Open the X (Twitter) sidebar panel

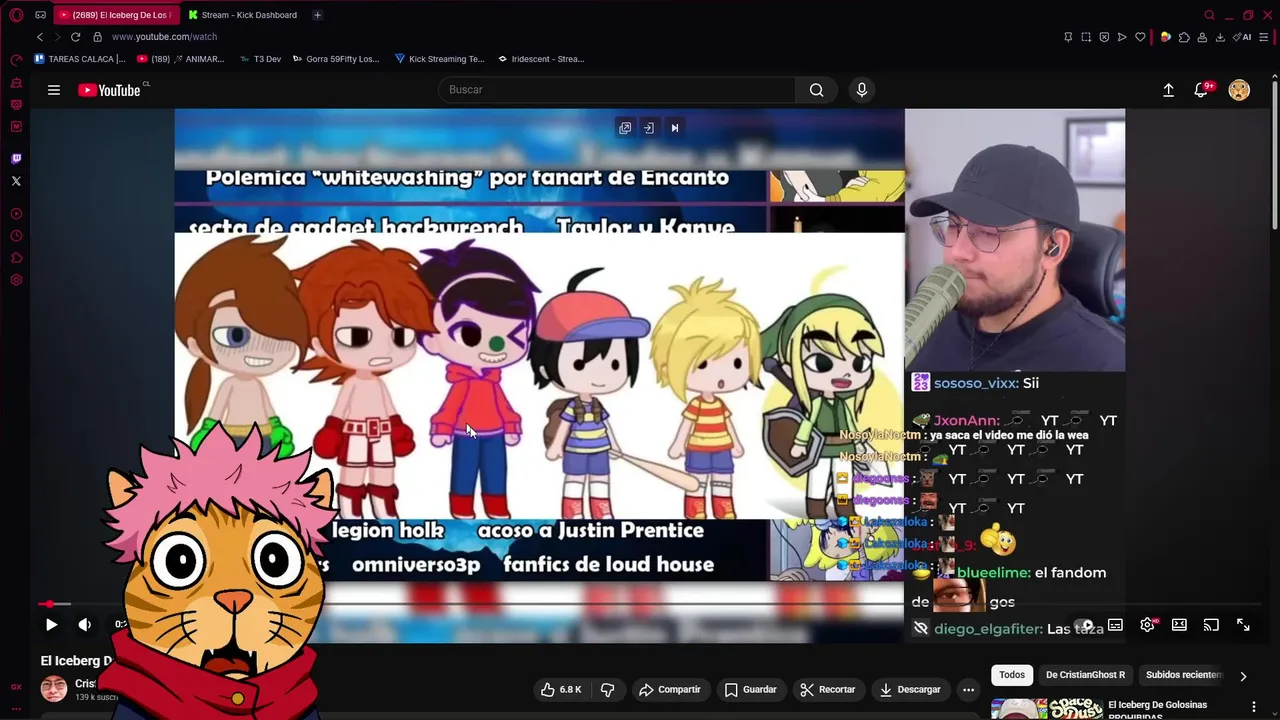tap(16, 181)
